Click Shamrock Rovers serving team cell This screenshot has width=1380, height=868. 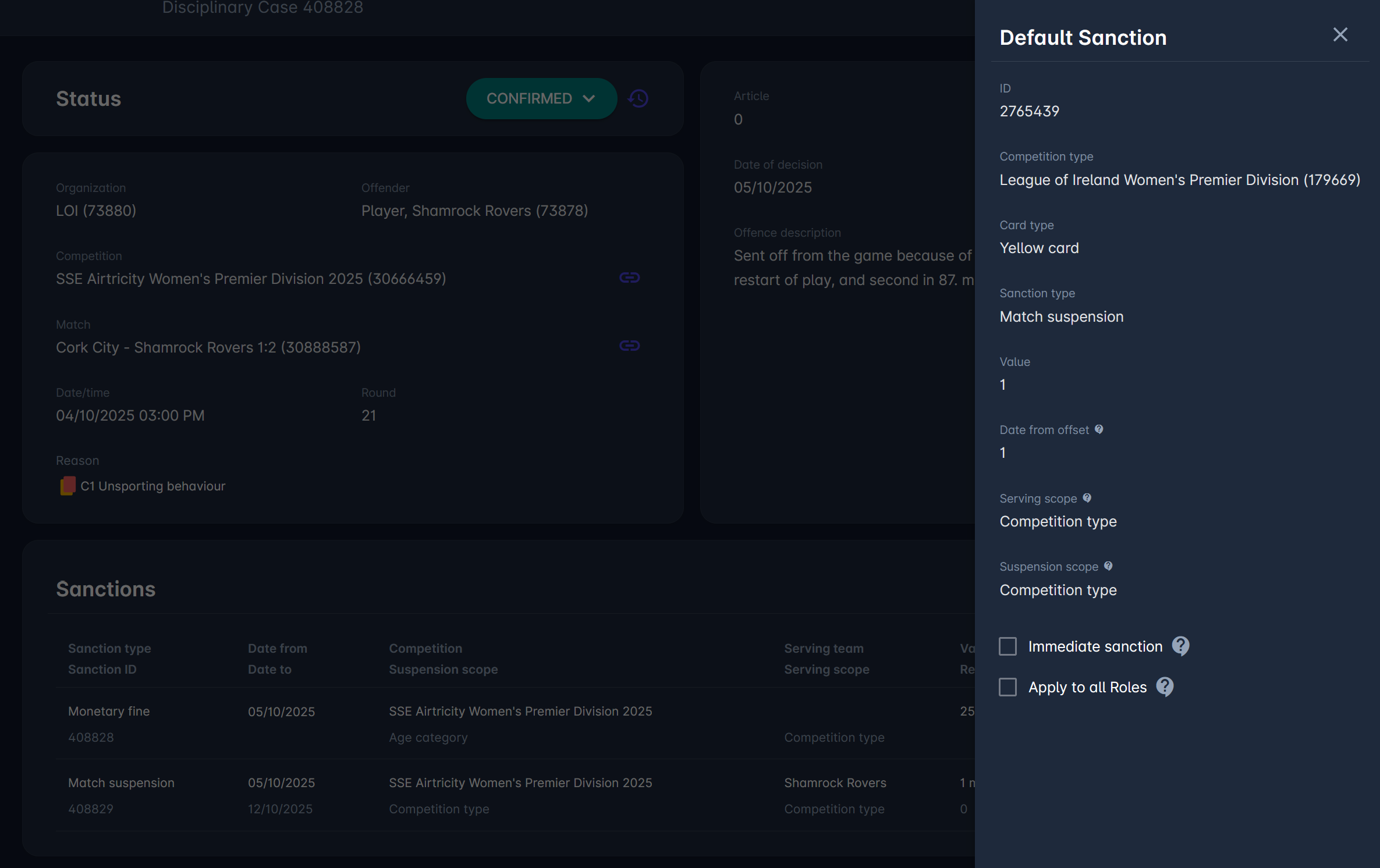pos(835,782)
